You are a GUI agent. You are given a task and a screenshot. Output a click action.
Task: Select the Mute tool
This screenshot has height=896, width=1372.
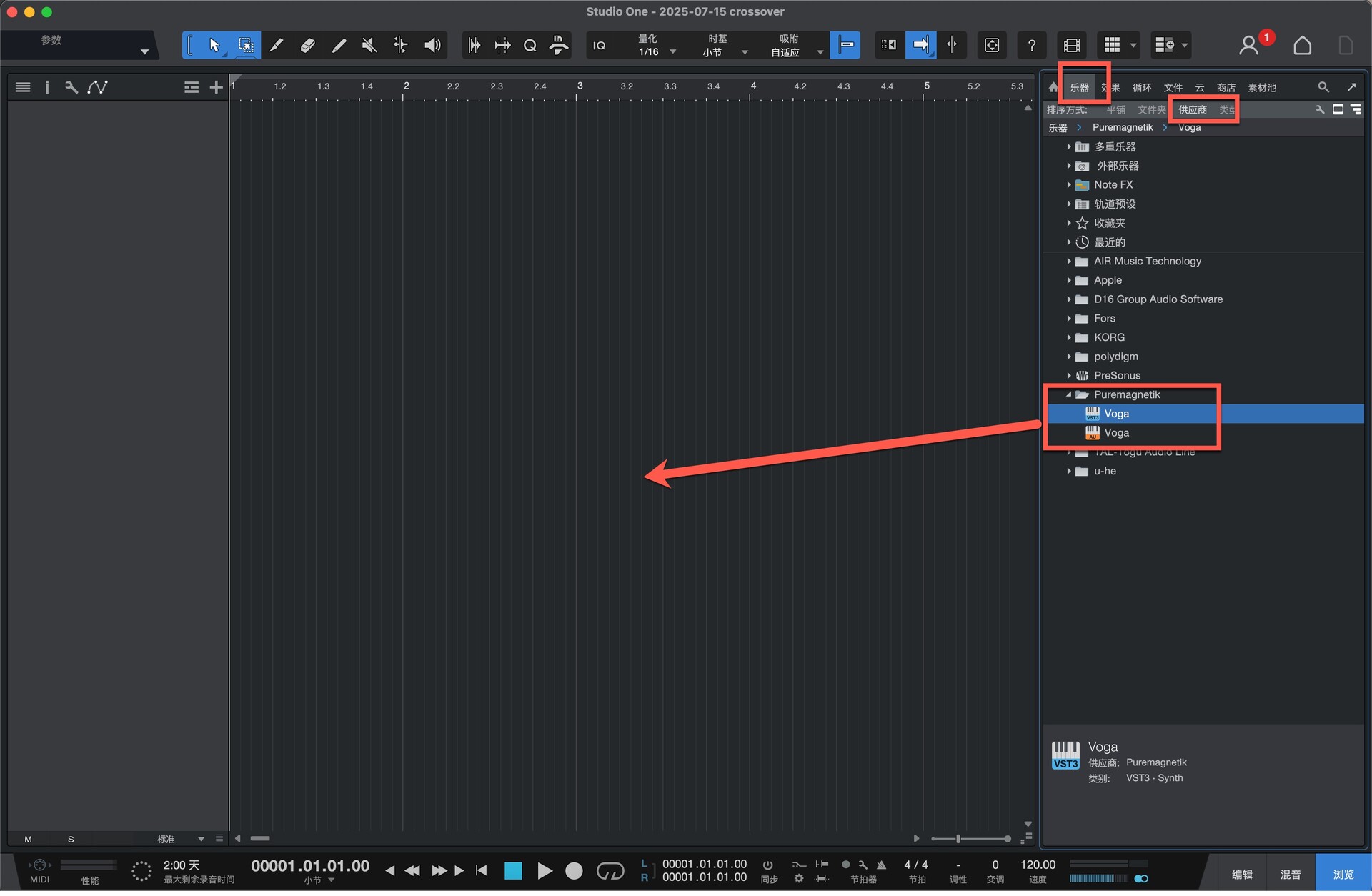(369, 46)
